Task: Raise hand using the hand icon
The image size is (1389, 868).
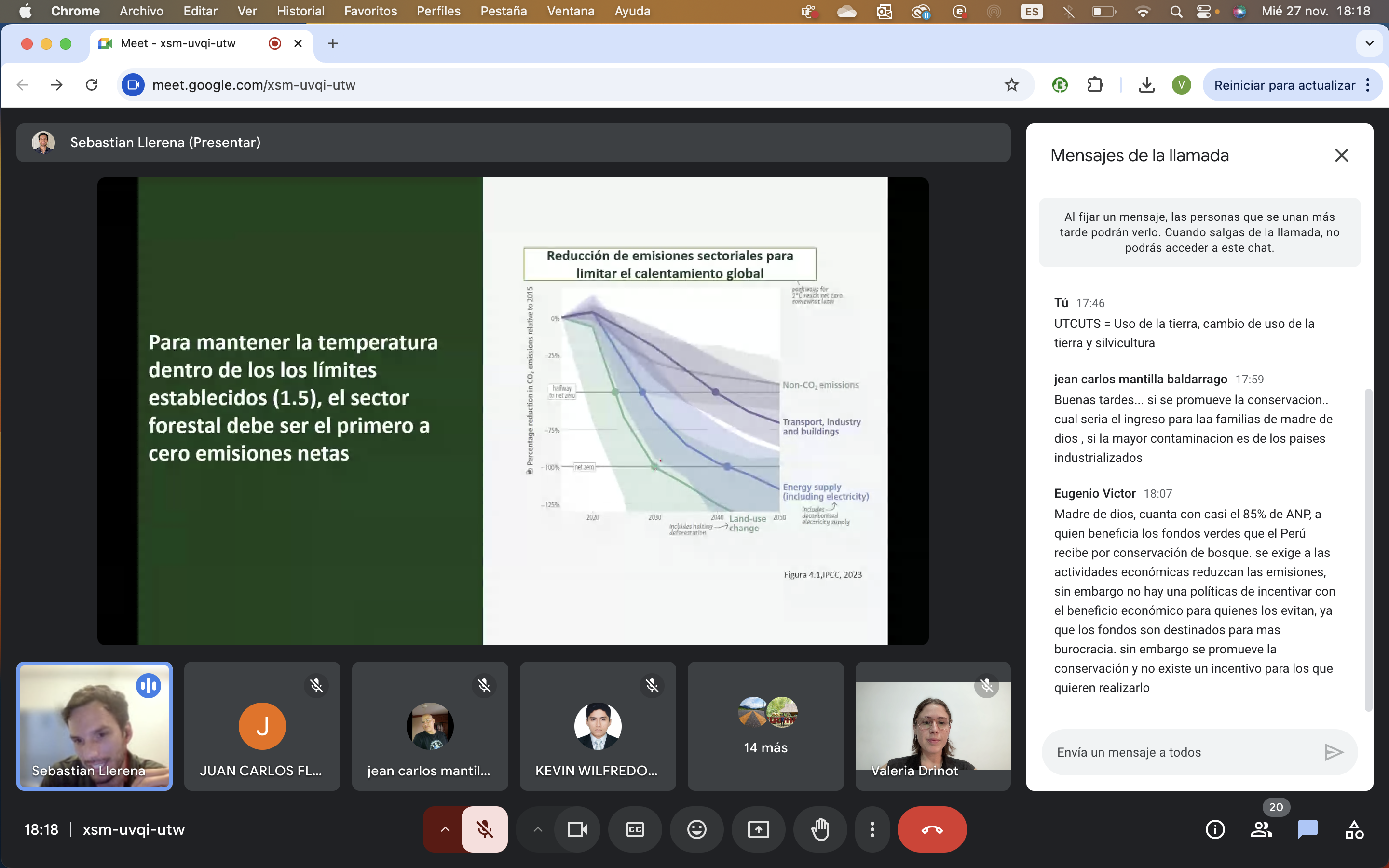Action: pos(819,829)
